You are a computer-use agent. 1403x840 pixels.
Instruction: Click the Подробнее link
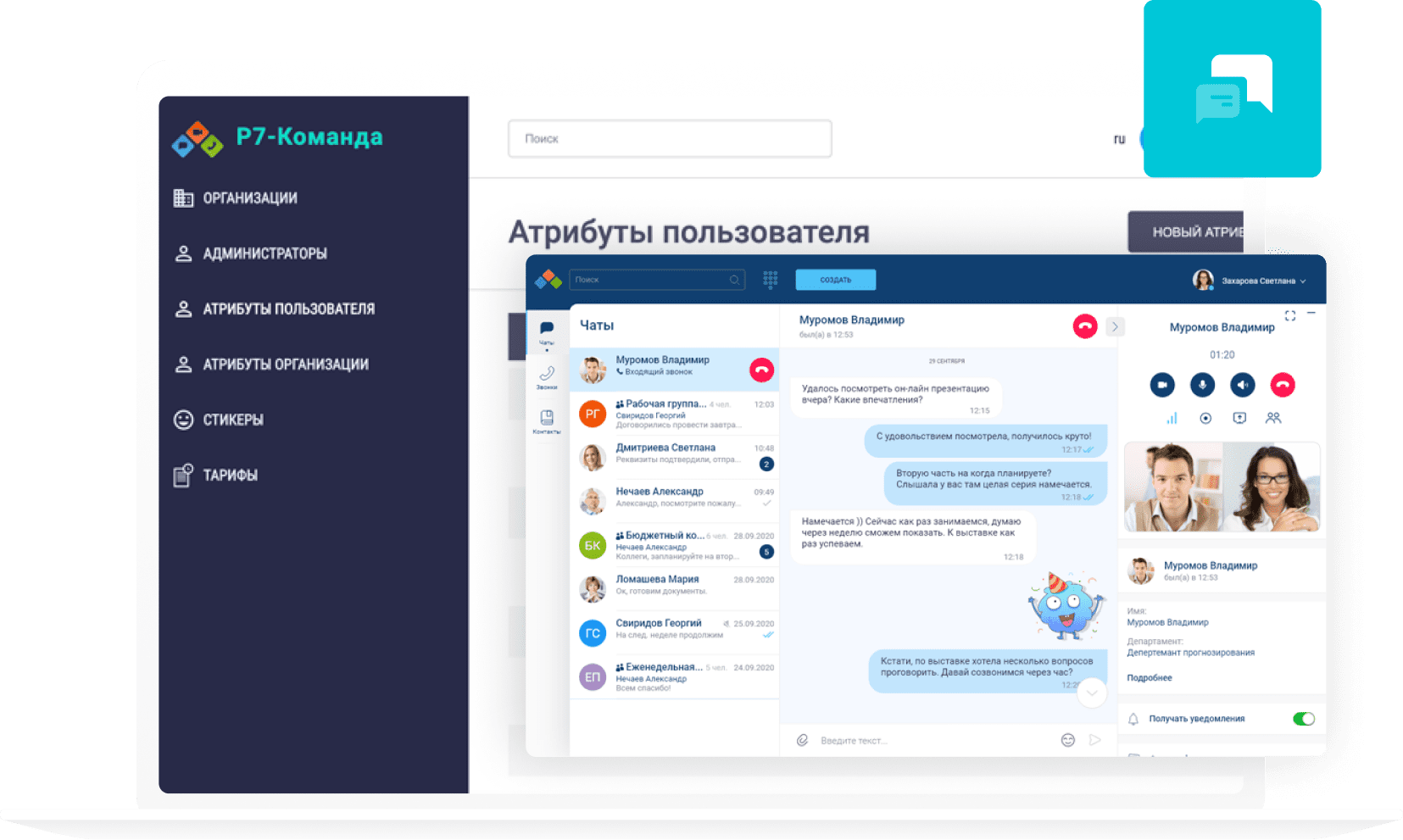tap(1149, 678)
